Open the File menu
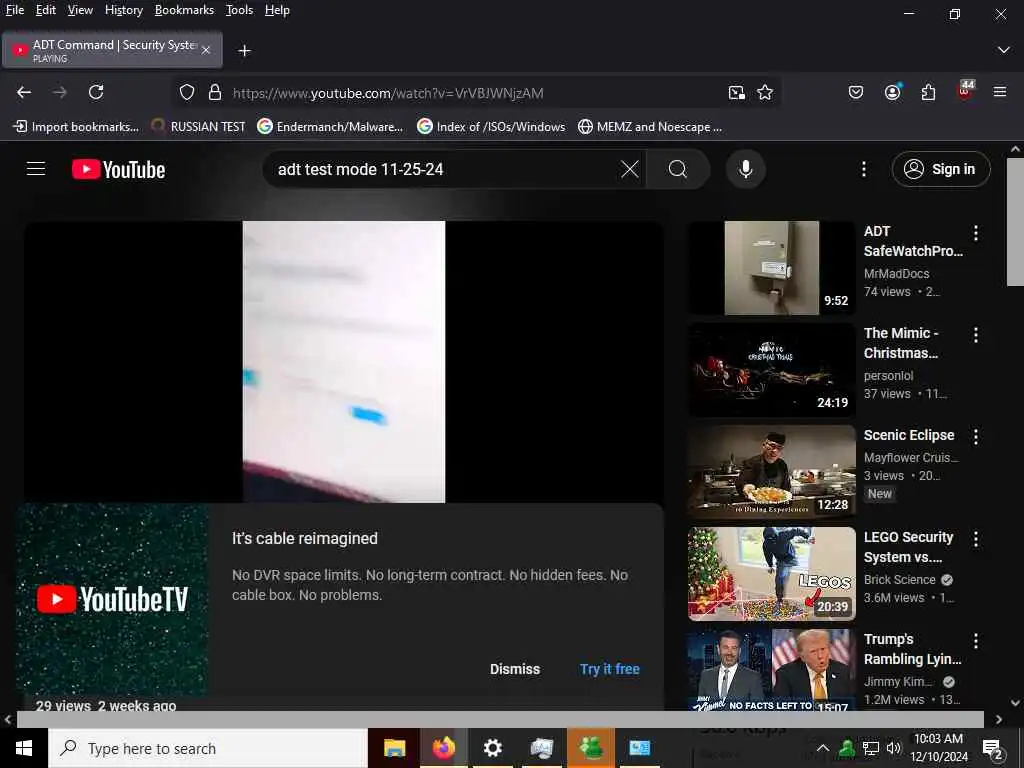The height and width of the screenshot is (768, 1024). pyautogui.click(x=14, y=10)
